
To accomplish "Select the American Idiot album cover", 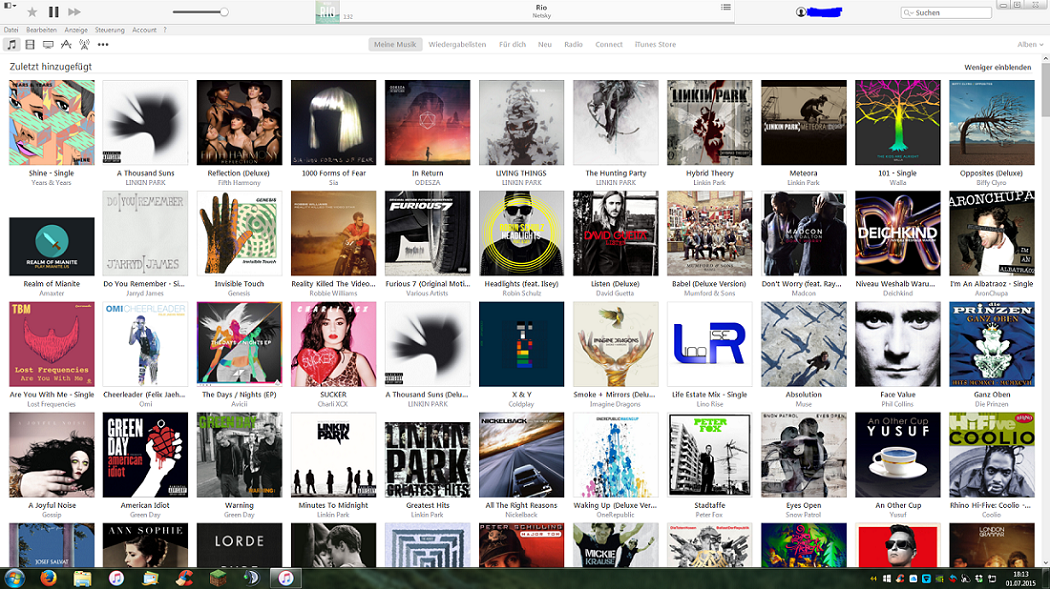I will 145,454.
